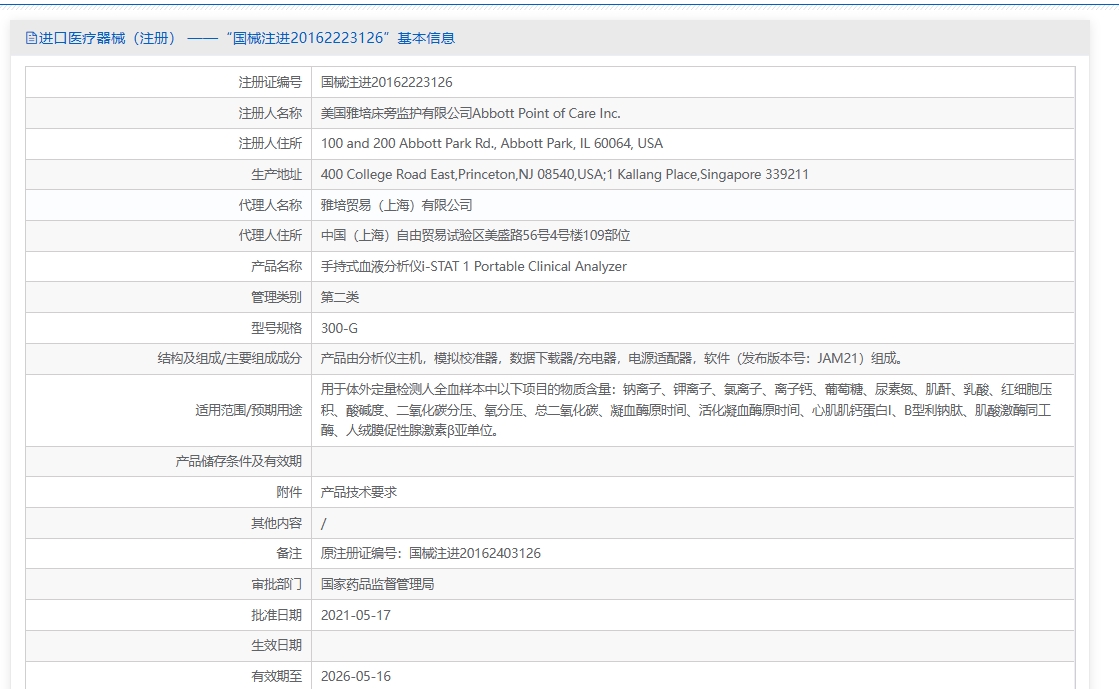Screen dimensions: 1119x689
Task: Click the 产品名称 label
Action: (x=276, y=266)
